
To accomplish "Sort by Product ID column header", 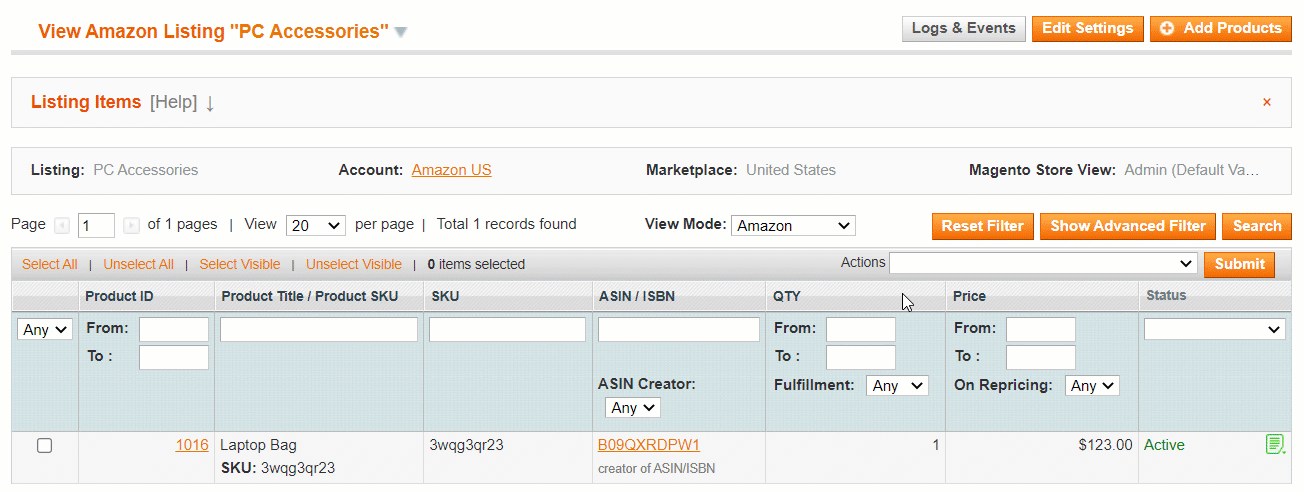I will click(119, 296).
